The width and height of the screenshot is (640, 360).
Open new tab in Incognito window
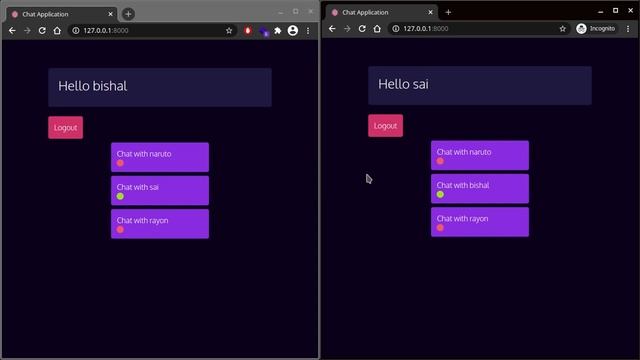coord(448,12)
